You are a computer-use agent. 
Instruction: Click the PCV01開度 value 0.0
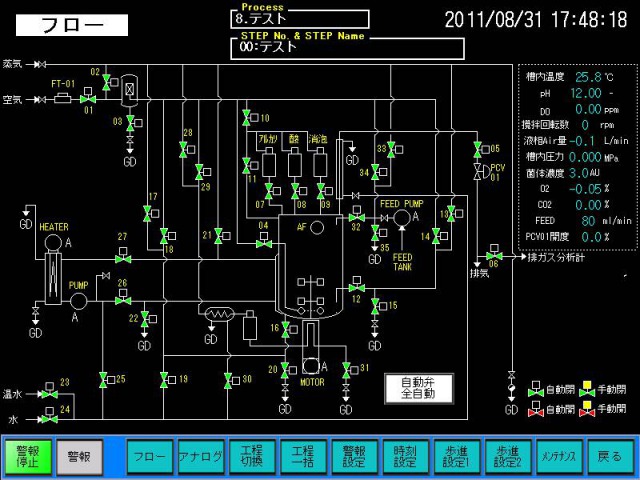pos(591,237)
